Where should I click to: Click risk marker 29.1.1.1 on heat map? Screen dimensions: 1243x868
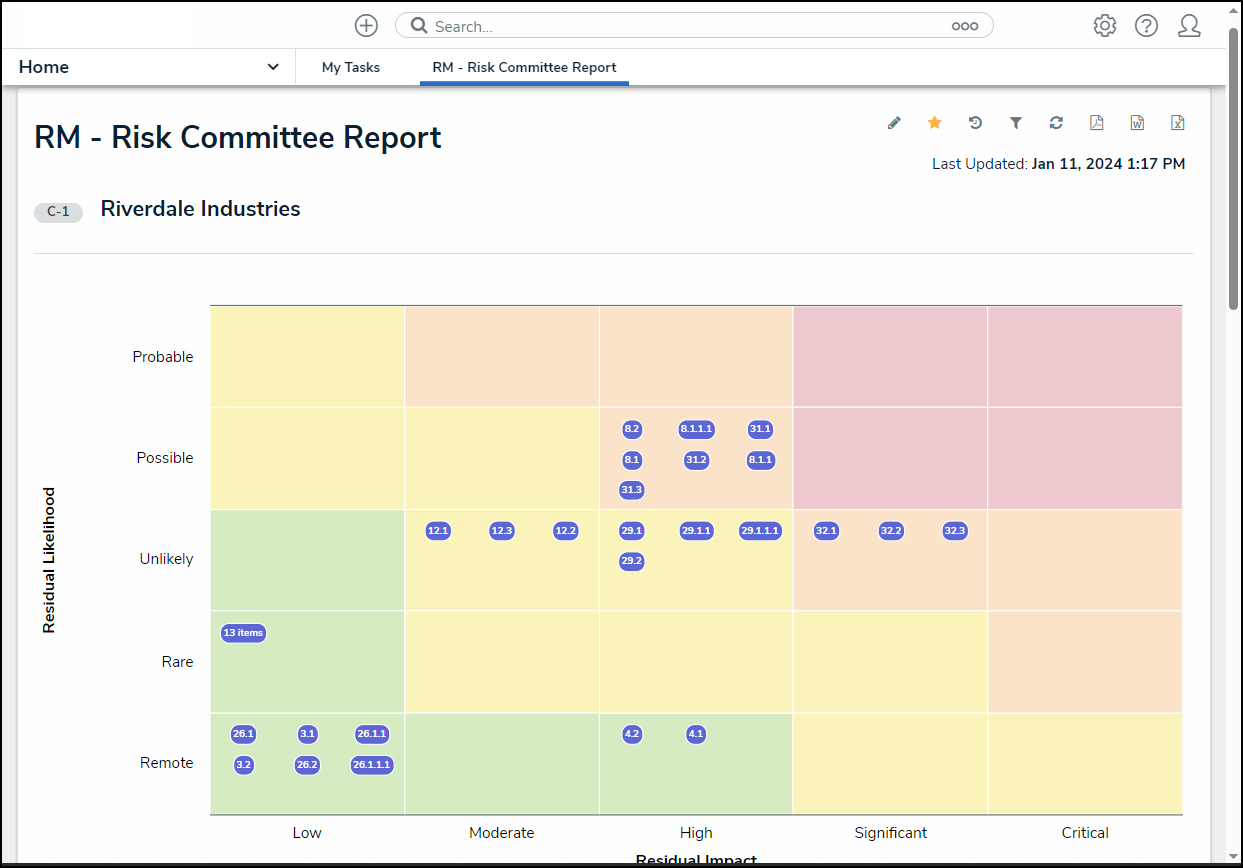(760, 531)
